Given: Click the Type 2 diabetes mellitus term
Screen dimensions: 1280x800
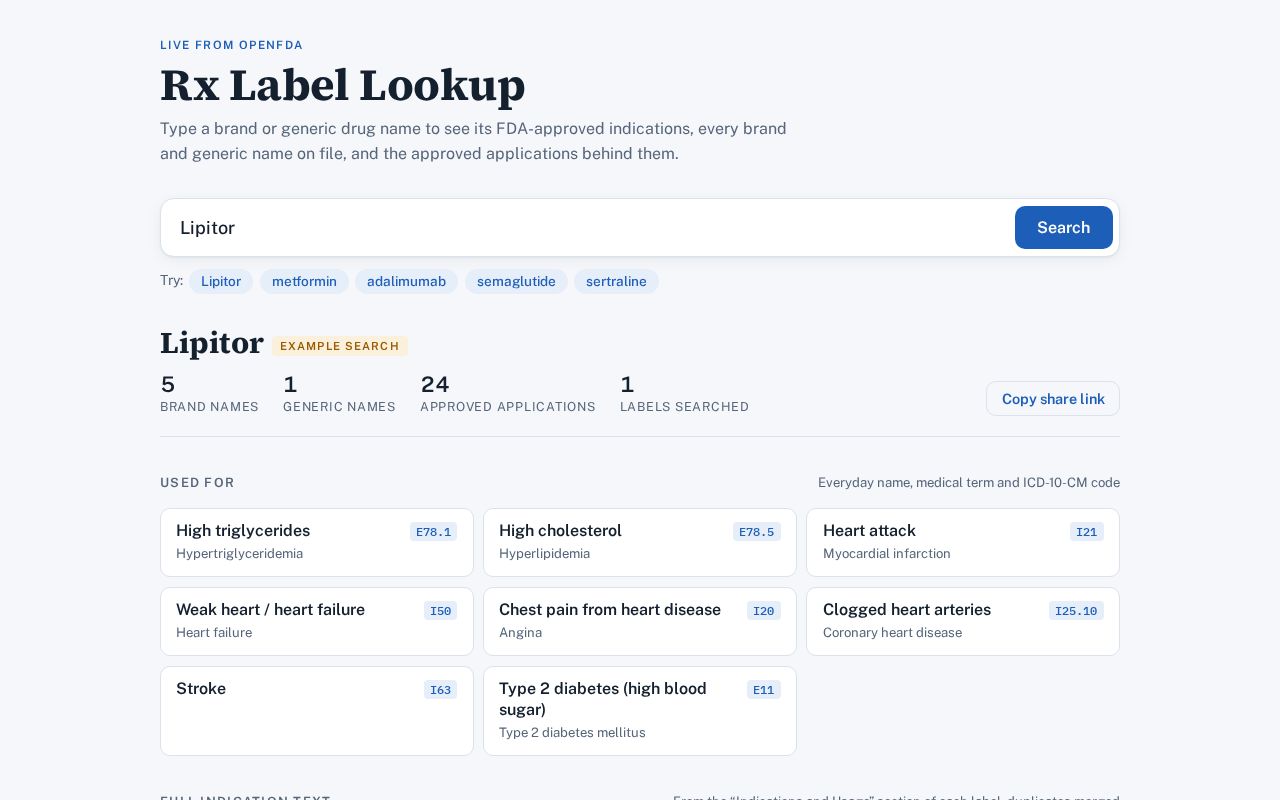Looking at the screenshot, I should (572, 733).
